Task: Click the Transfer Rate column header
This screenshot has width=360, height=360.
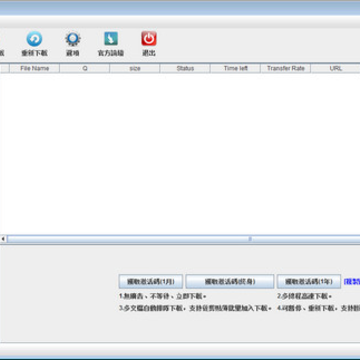Action: pos(286,68)
